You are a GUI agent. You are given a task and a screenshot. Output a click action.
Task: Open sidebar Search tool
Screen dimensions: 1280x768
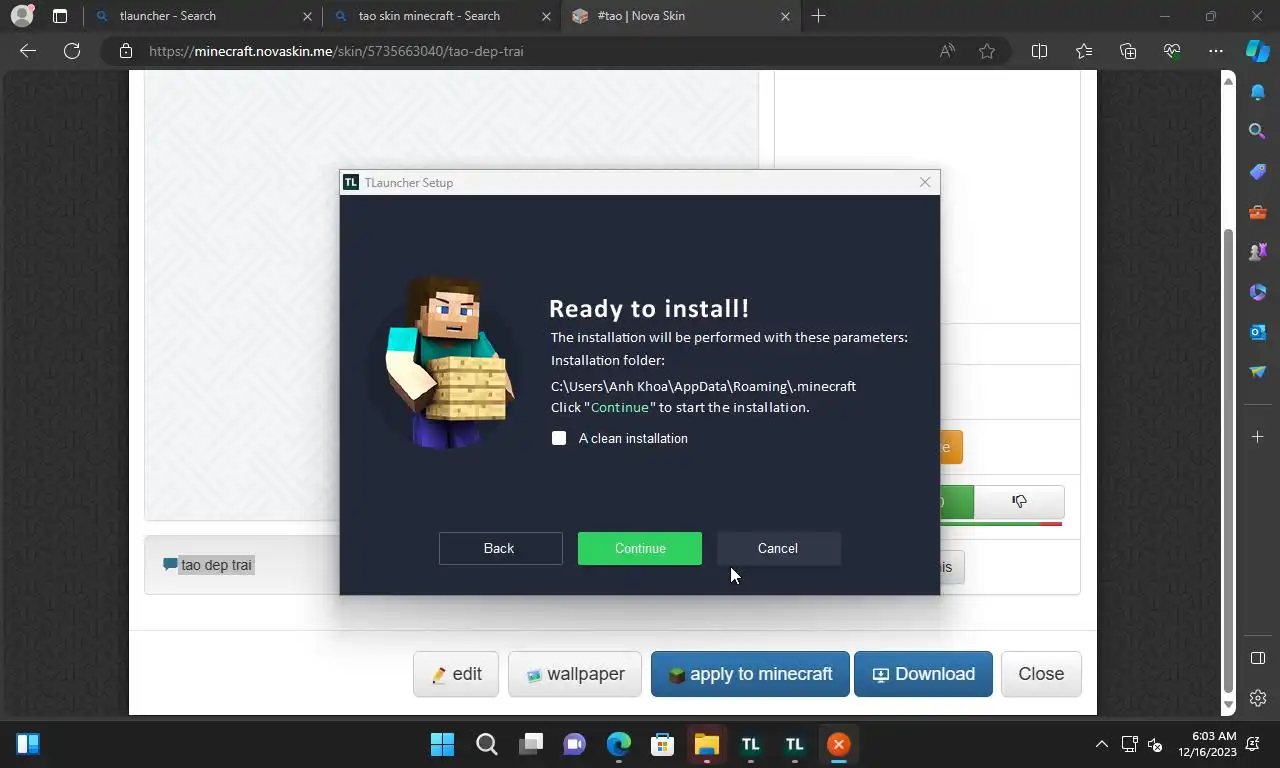point(1258,131)
